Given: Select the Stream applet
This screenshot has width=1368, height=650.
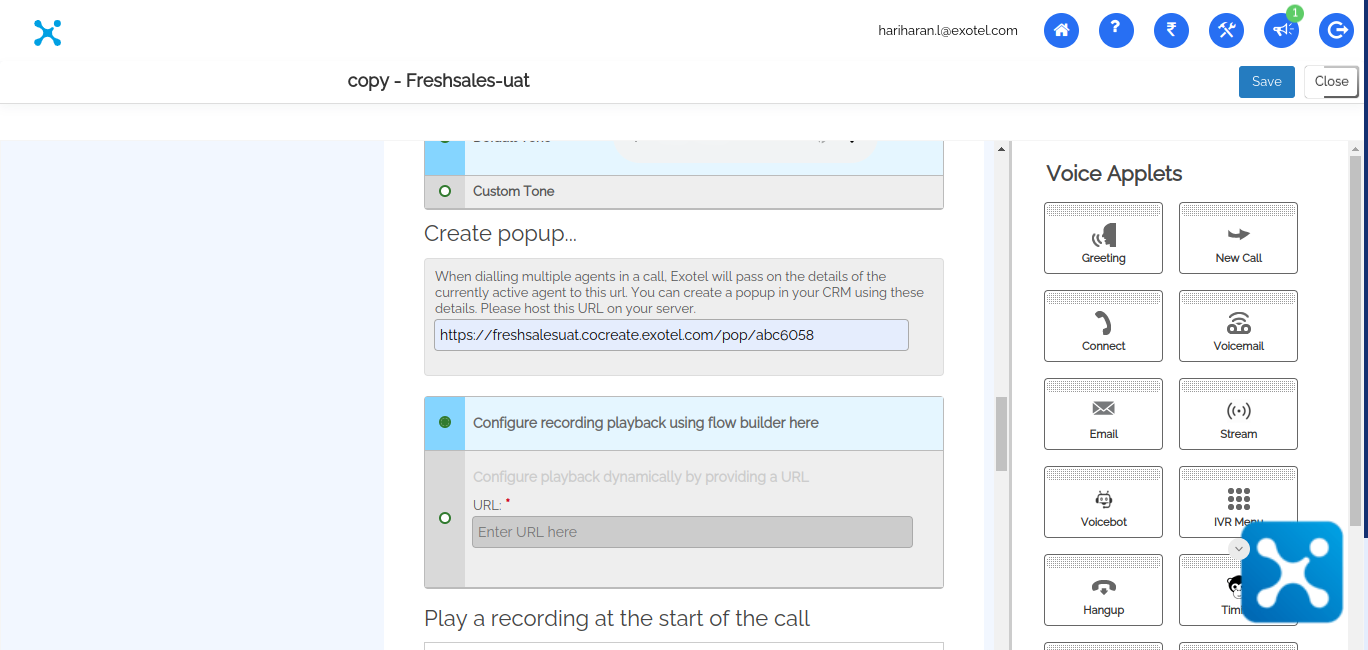Looking at the screenshot, I should [x=1238, y=414].
